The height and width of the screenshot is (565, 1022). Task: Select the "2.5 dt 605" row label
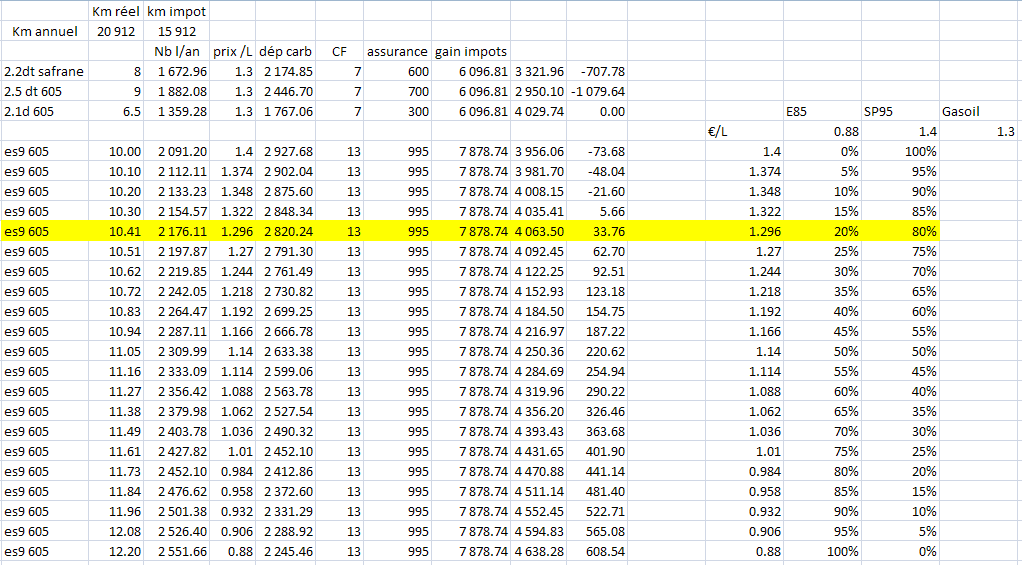click(x=45, y=91)
